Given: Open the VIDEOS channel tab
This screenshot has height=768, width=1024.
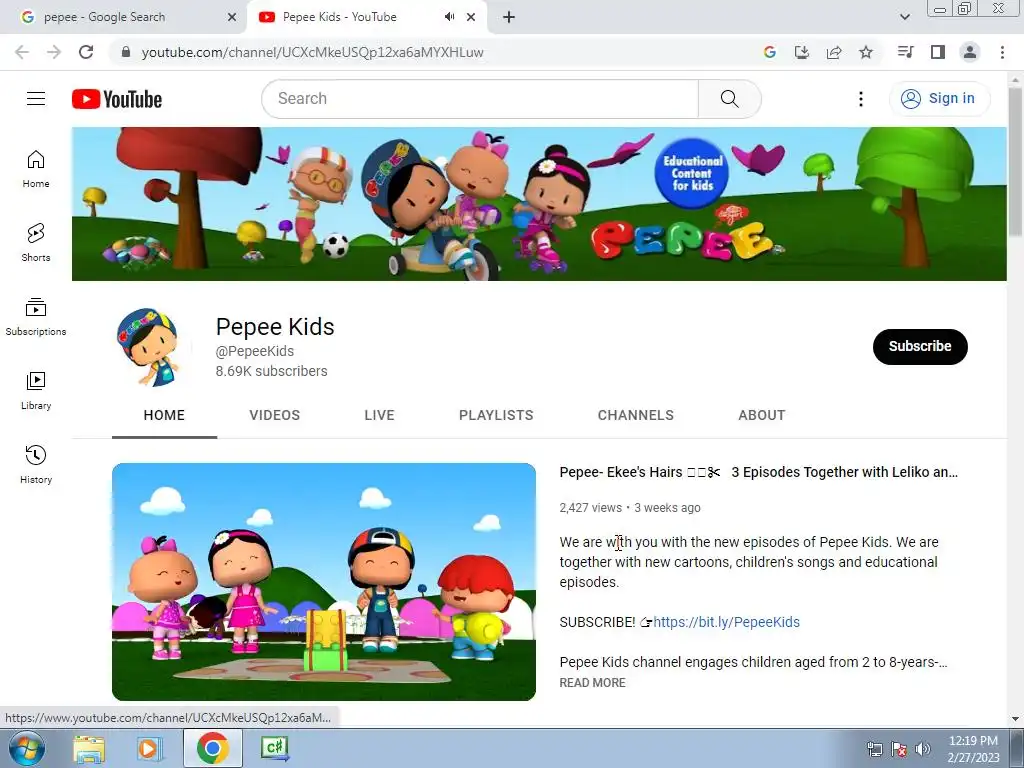Looking at the screenshot, I should [274, 415].
